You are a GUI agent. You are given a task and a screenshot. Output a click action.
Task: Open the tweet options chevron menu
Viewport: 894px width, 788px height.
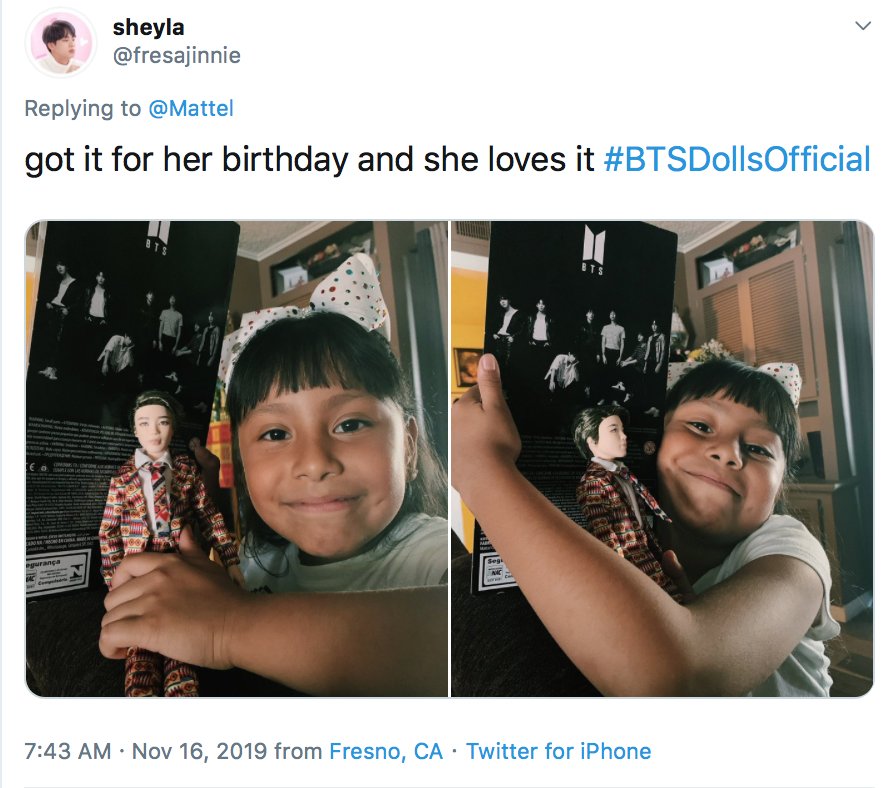[863, 26]
